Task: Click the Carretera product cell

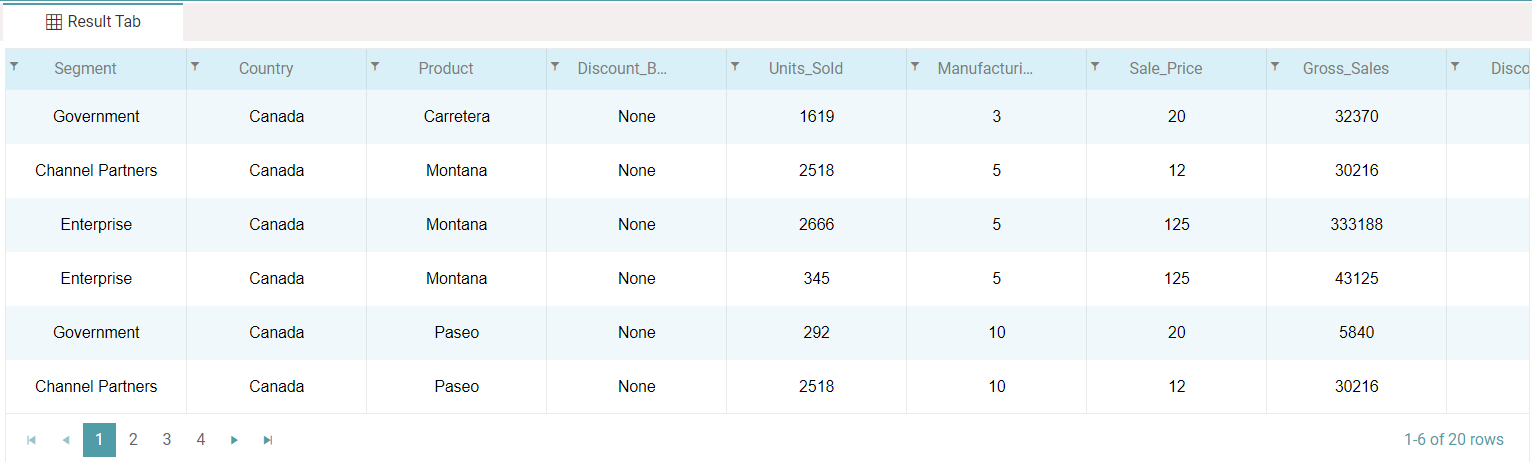Action: click(x=456, y=117)
